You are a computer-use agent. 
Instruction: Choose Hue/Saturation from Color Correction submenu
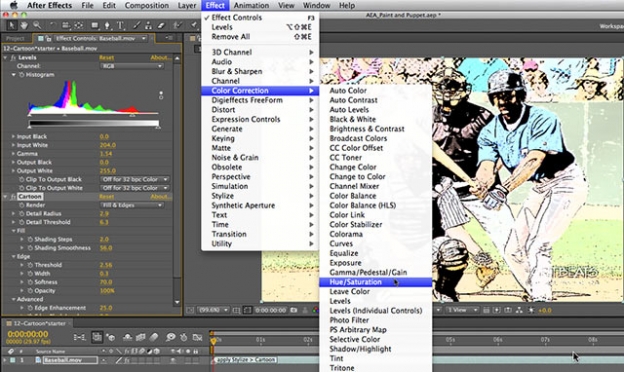coord(375,282)
